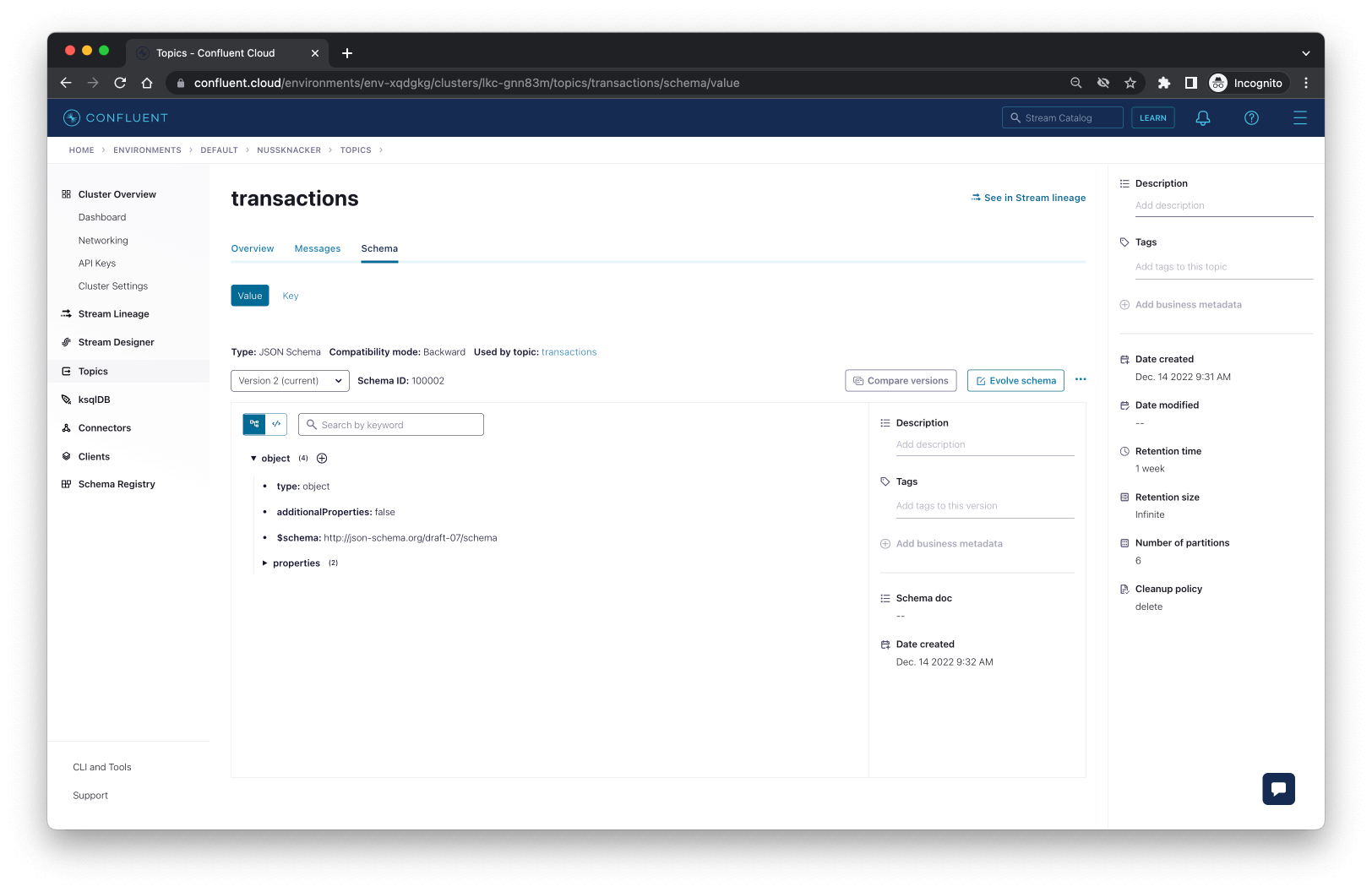Go to ENVIRONMENTS breadcrumb
Viewport: 1372px width, 892px height.
coord(147,150)
